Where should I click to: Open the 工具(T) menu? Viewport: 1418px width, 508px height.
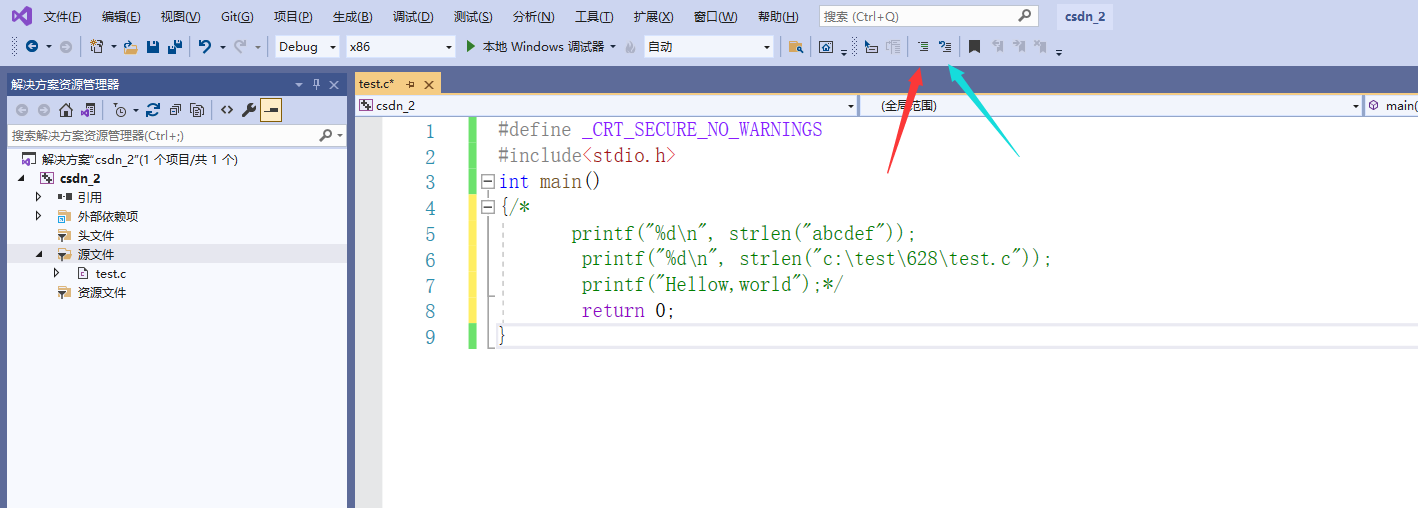click(594, 17)
